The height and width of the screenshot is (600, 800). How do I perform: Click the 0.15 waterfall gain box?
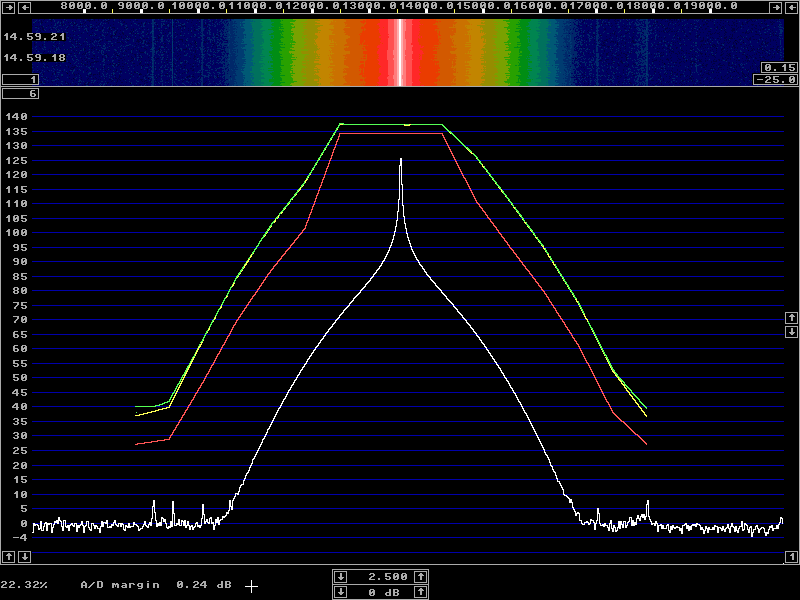click(779, 67)
